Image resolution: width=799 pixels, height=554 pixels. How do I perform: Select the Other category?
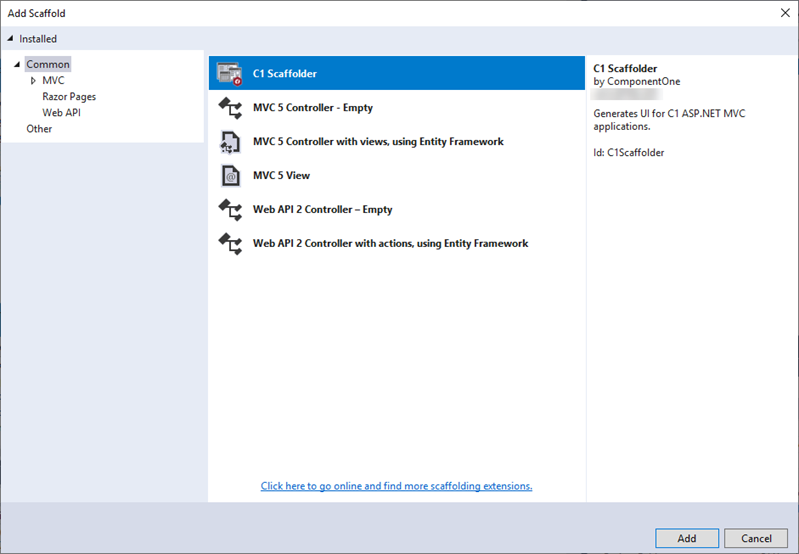[39, 129]
